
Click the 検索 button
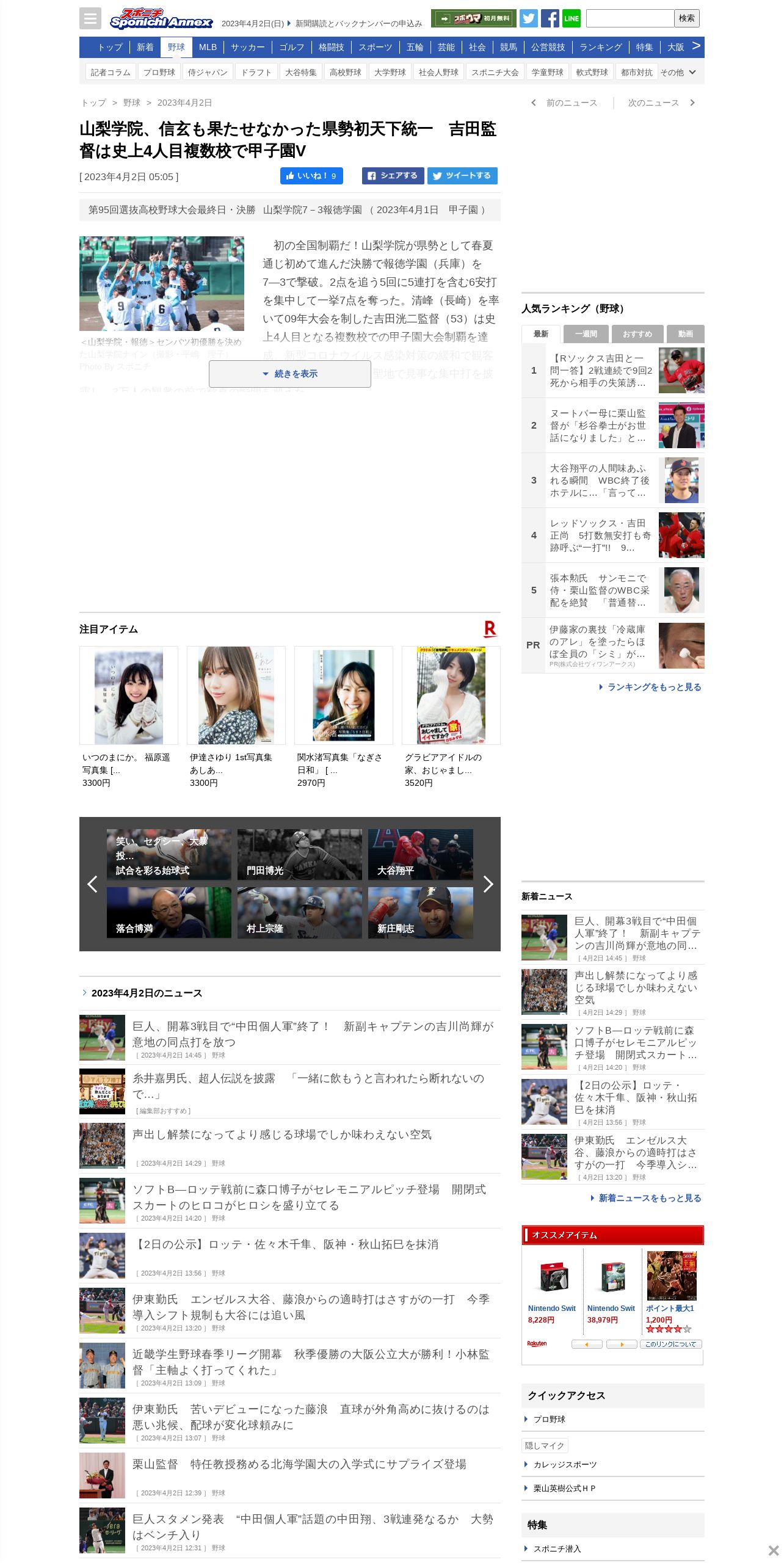point(687,18)
